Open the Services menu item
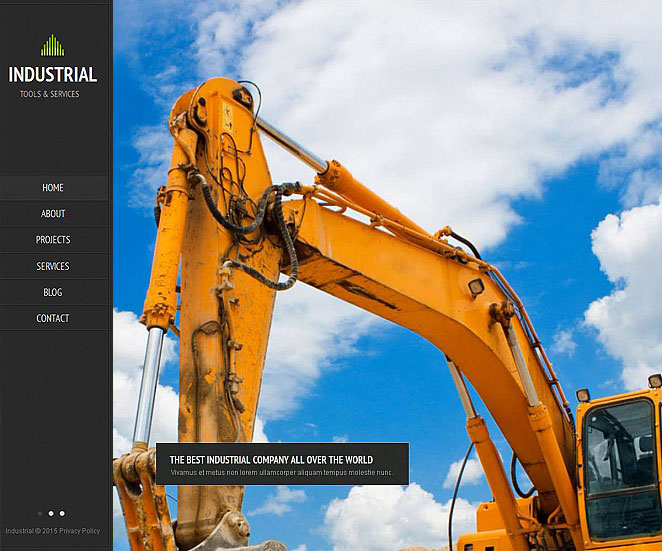Viewport: 662px width, 551px height. coord(53,267)
